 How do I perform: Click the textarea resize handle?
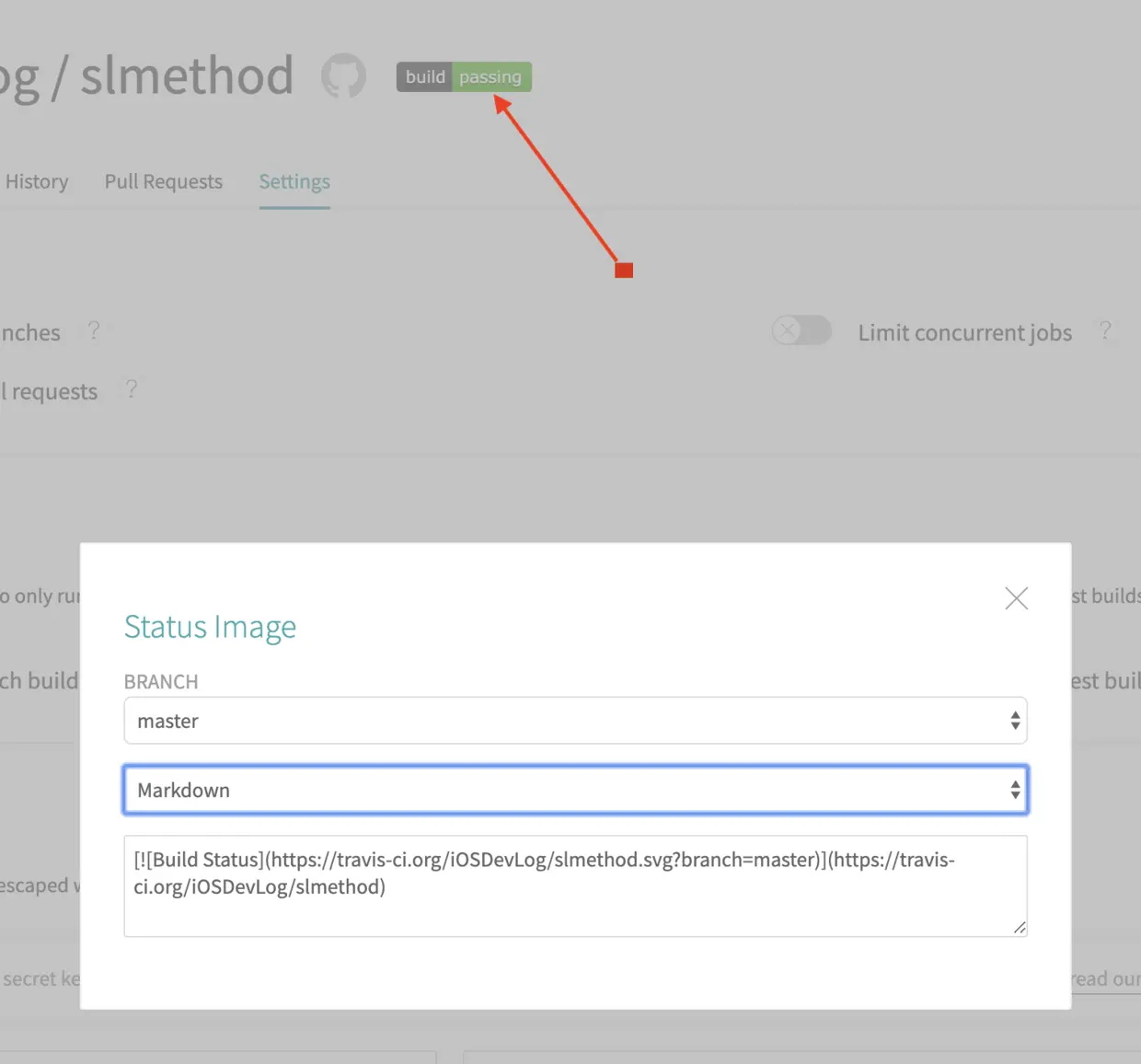click(1020, 929)
